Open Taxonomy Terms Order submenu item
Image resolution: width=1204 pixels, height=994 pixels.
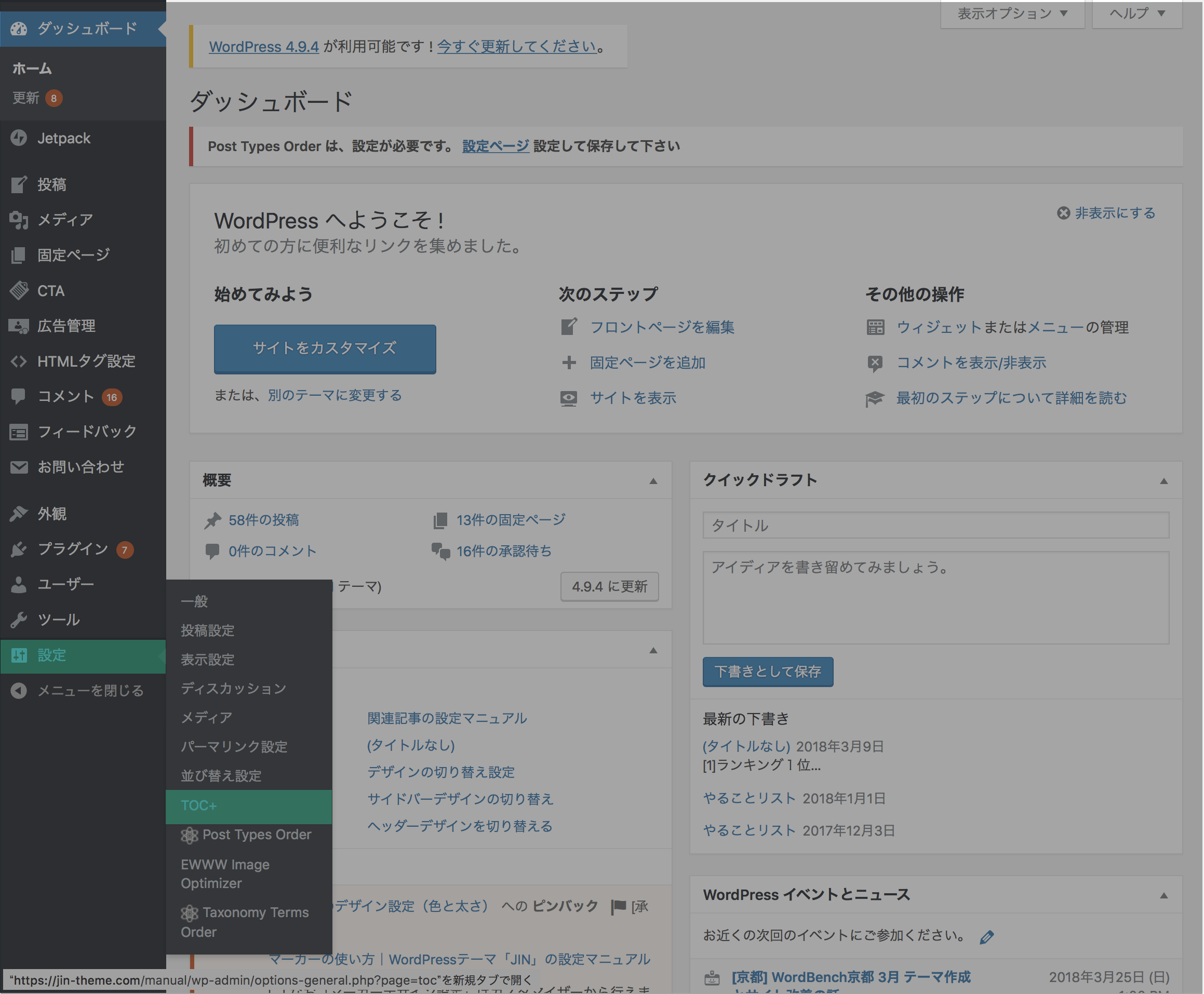coord(248,922)
